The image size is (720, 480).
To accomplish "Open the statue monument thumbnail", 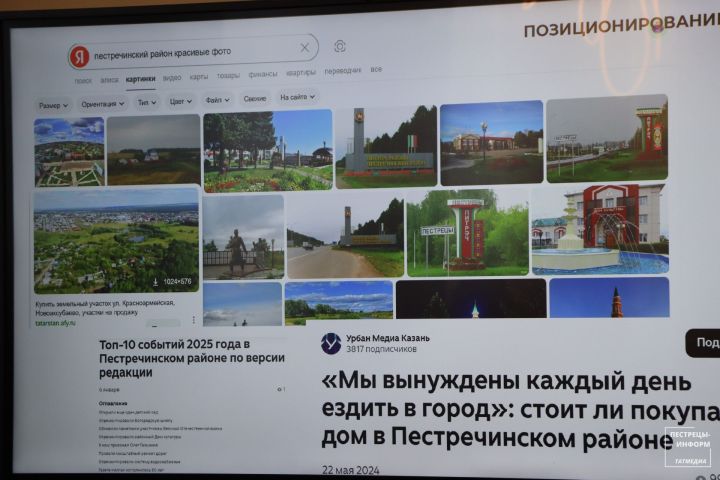I will click(x=243, y=237).
